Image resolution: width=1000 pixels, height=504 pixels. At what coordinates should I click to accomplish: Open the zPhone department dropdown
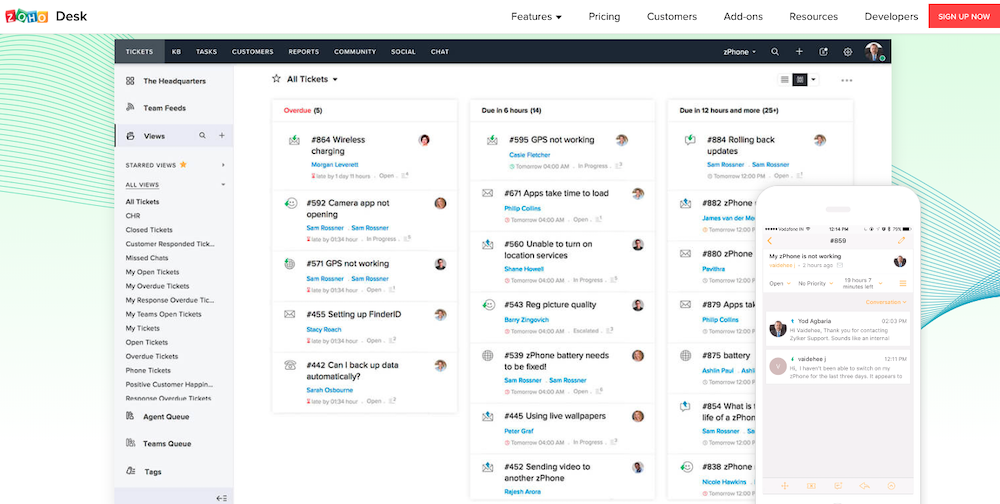740,52
